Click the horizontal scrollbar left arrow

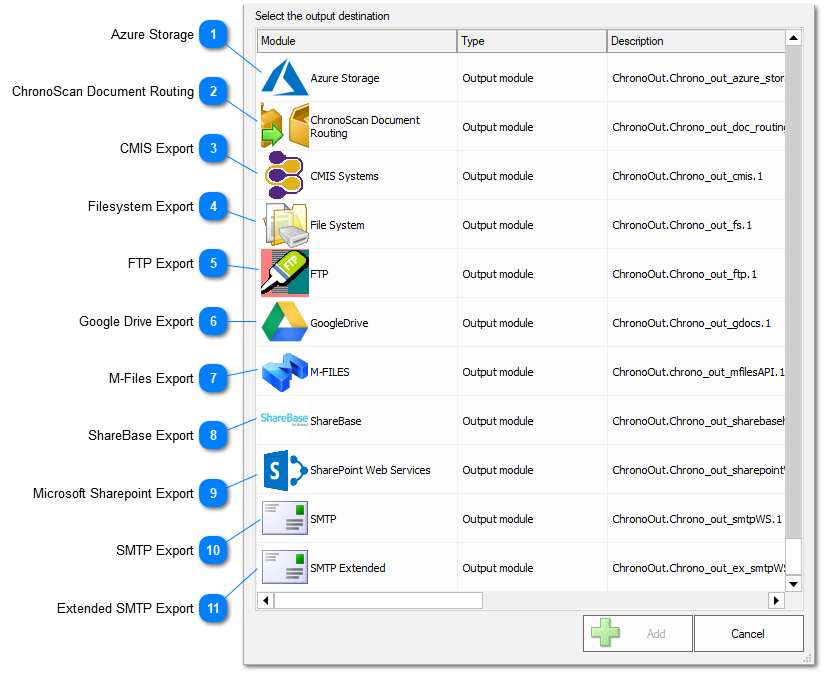[265, 600]
